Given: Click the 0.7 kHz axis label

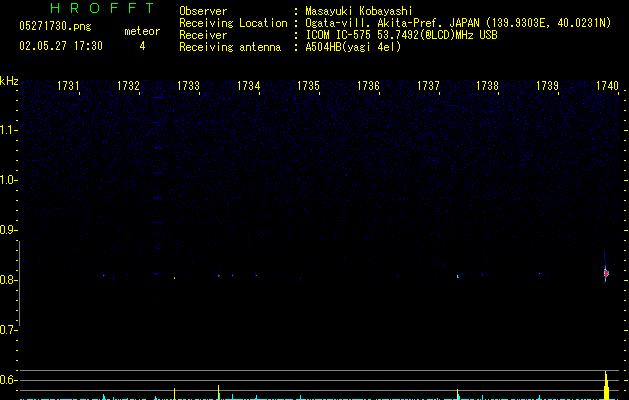Looking at the screenshot, I should (8, 329).
